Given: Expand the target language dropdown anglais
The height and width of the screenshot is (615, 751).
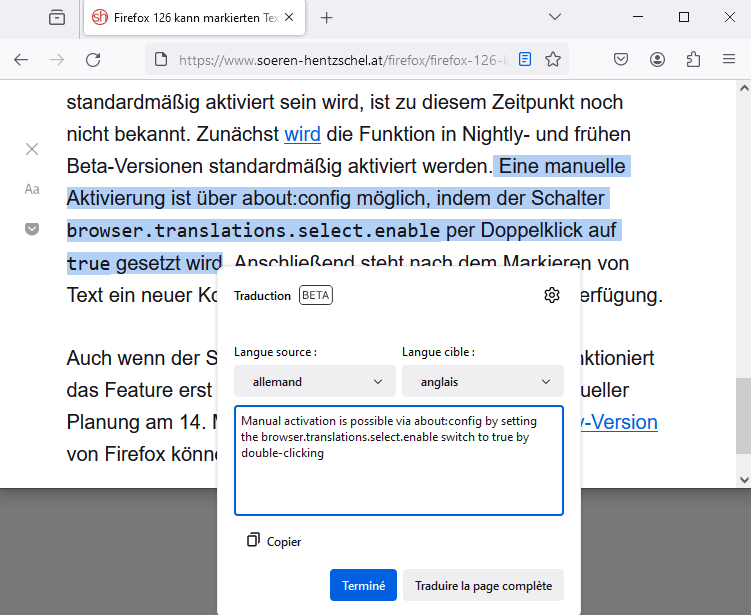Looking at the screenshot, I should point(482,381).
